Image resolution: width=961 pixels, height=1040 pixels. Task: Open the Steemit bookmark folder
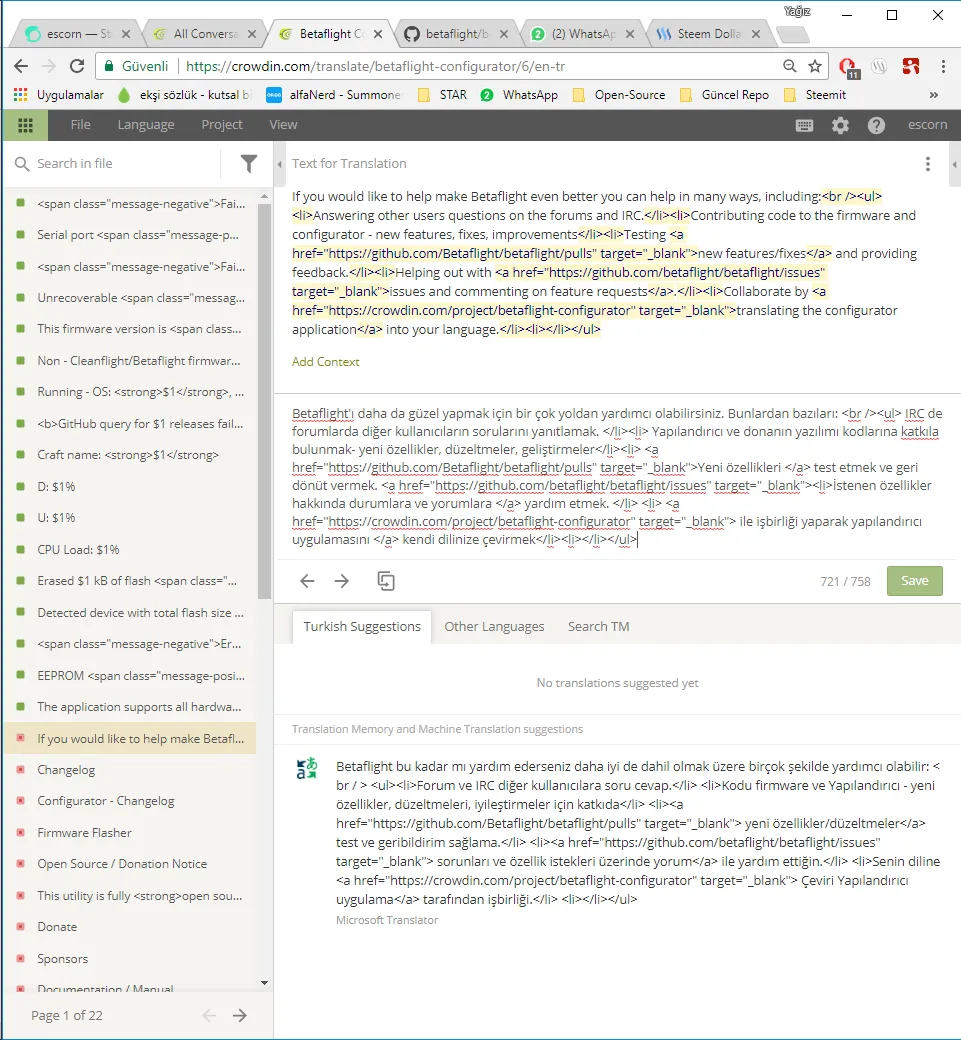(815, 95)
